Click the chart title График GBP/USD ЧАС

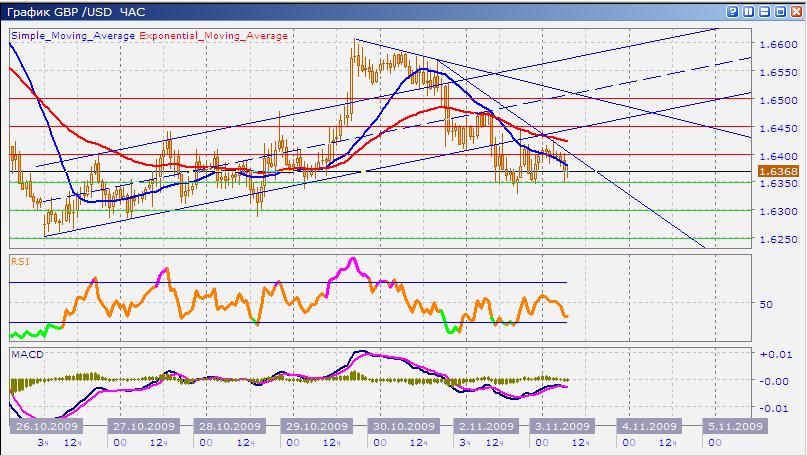75,11
